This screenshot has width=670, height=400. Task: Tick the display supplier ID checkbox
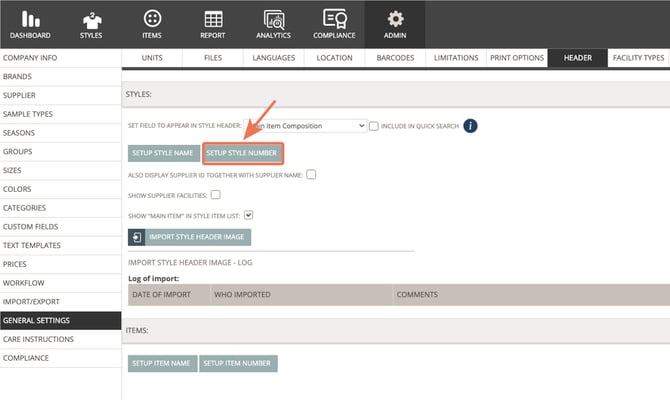(311, 174)
